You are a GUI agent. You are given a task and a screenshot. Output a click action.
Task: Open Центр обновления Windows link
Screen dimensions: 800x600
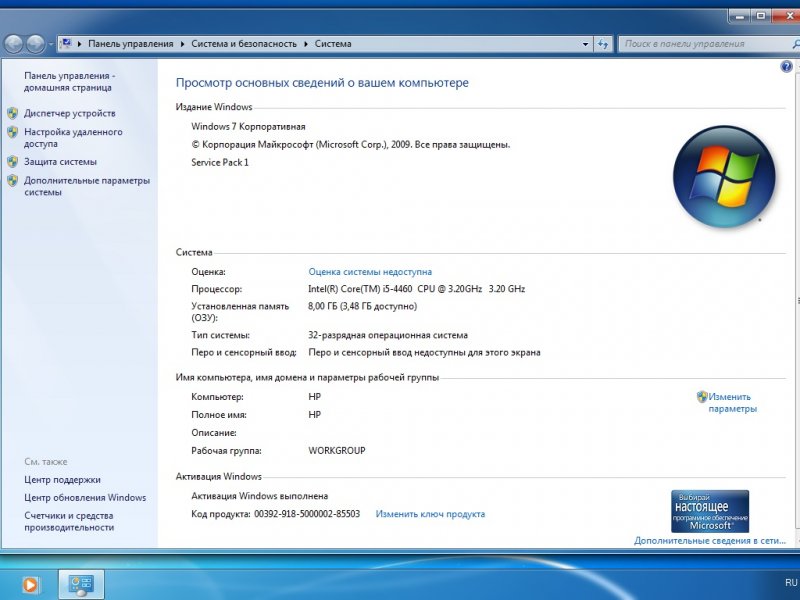(85, 497)
